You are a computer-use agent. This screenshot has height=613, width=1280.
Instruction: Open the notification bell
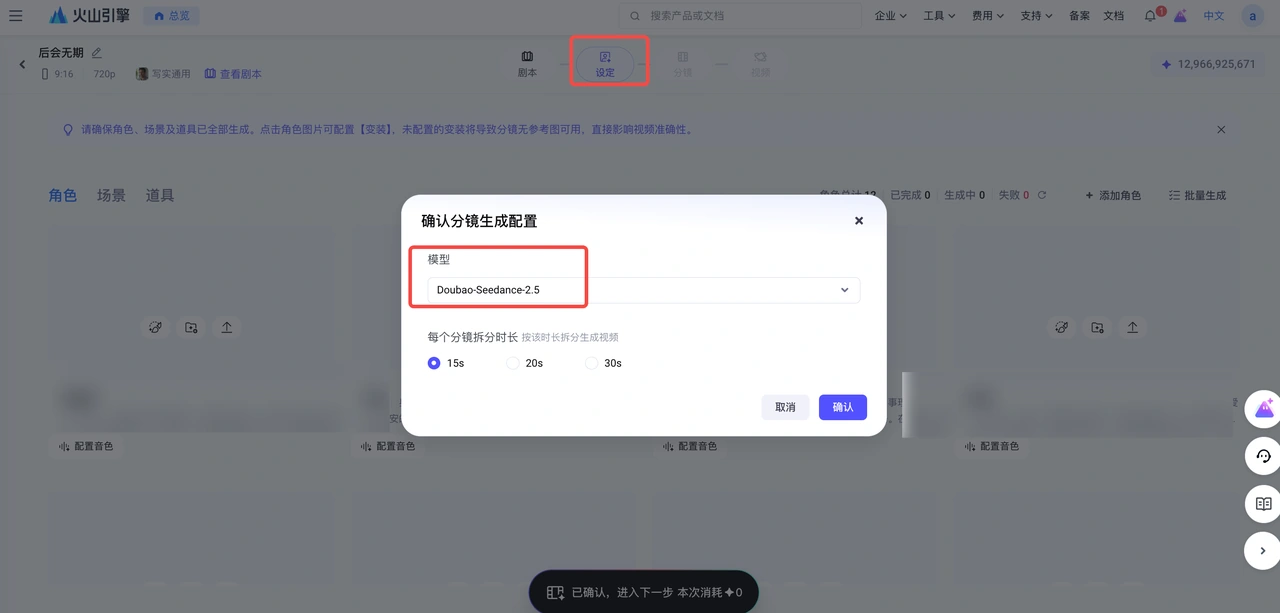(x=1151, y=16)
